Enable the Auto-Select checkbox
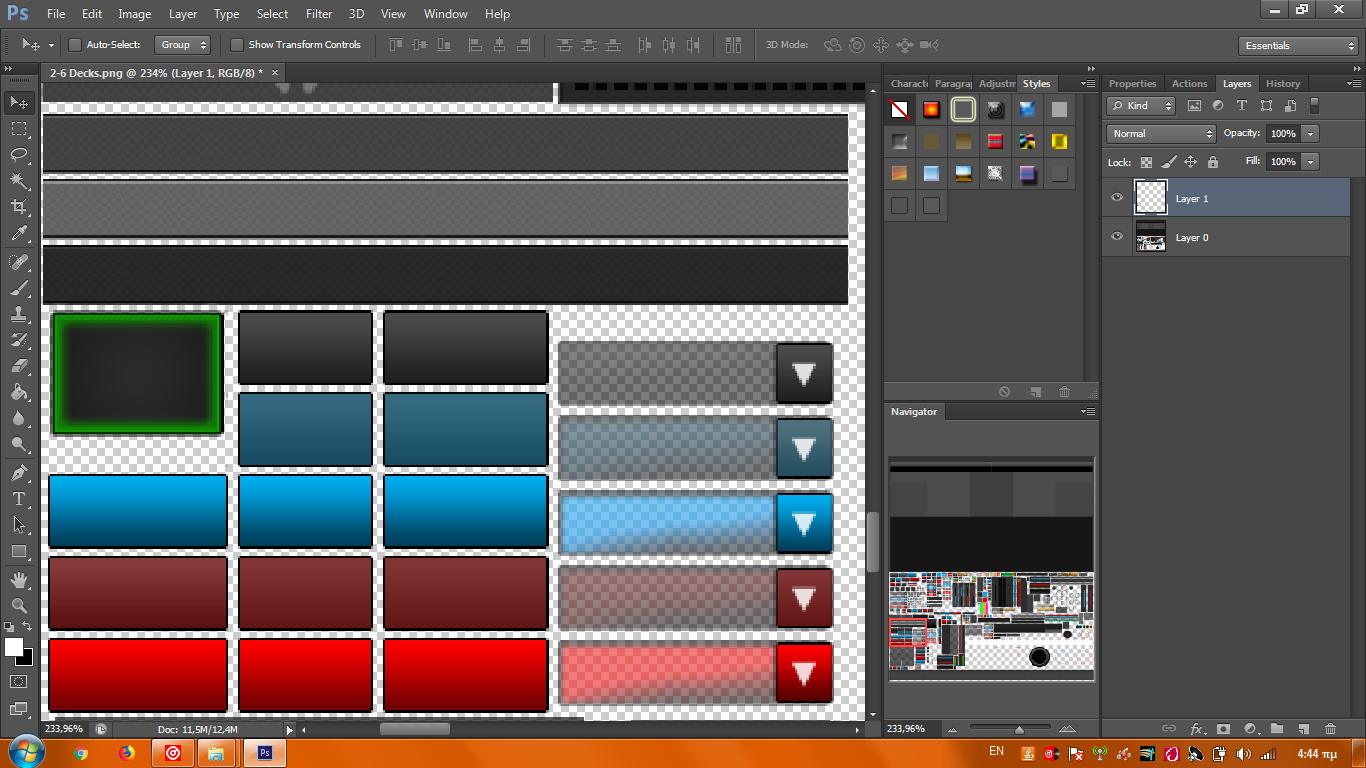Image resolution: width=1366 pixels, height=768 pixels. coord(75,45)
